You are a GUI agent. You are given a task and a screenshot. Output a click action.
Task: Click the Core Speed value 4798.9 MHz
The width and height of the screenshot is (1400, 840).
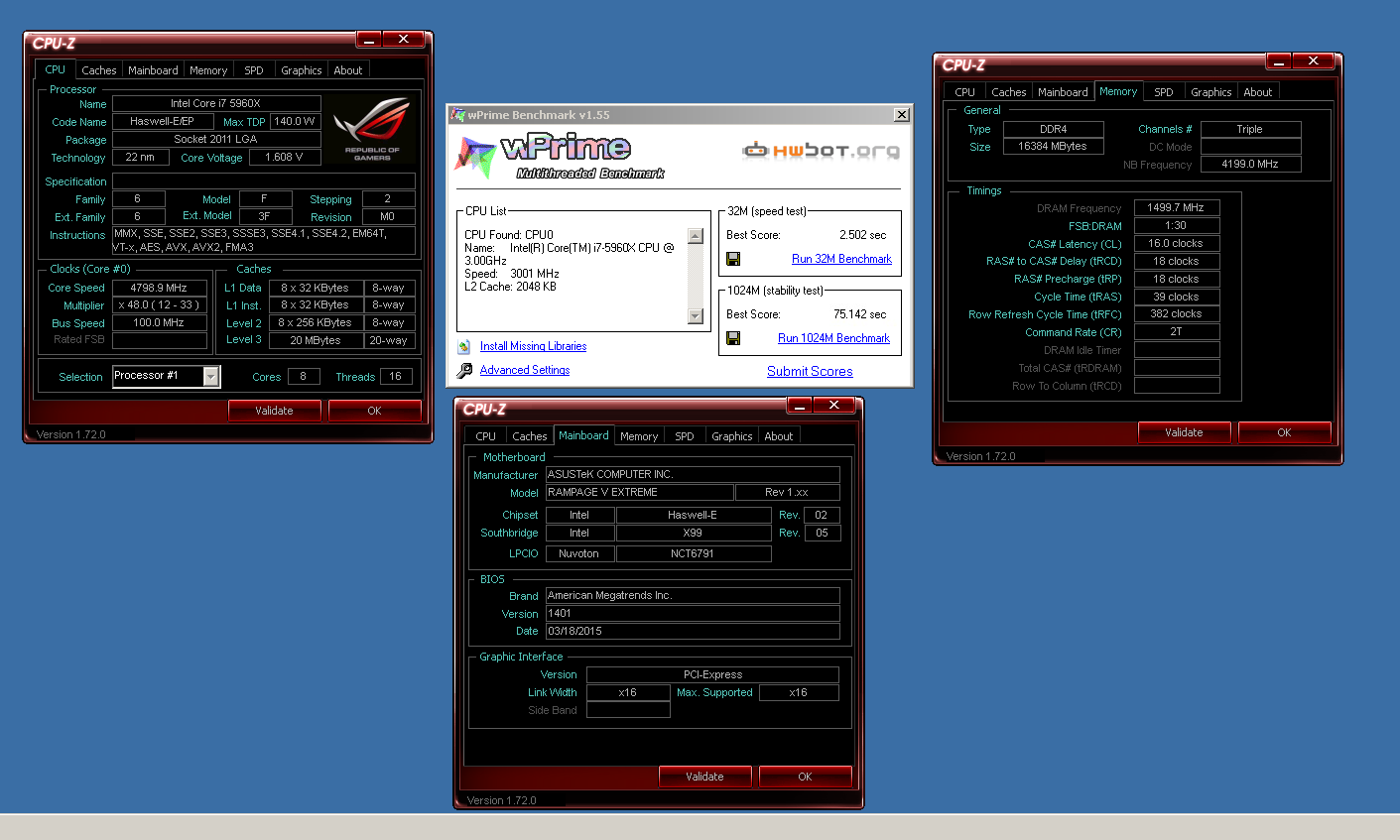159,288
